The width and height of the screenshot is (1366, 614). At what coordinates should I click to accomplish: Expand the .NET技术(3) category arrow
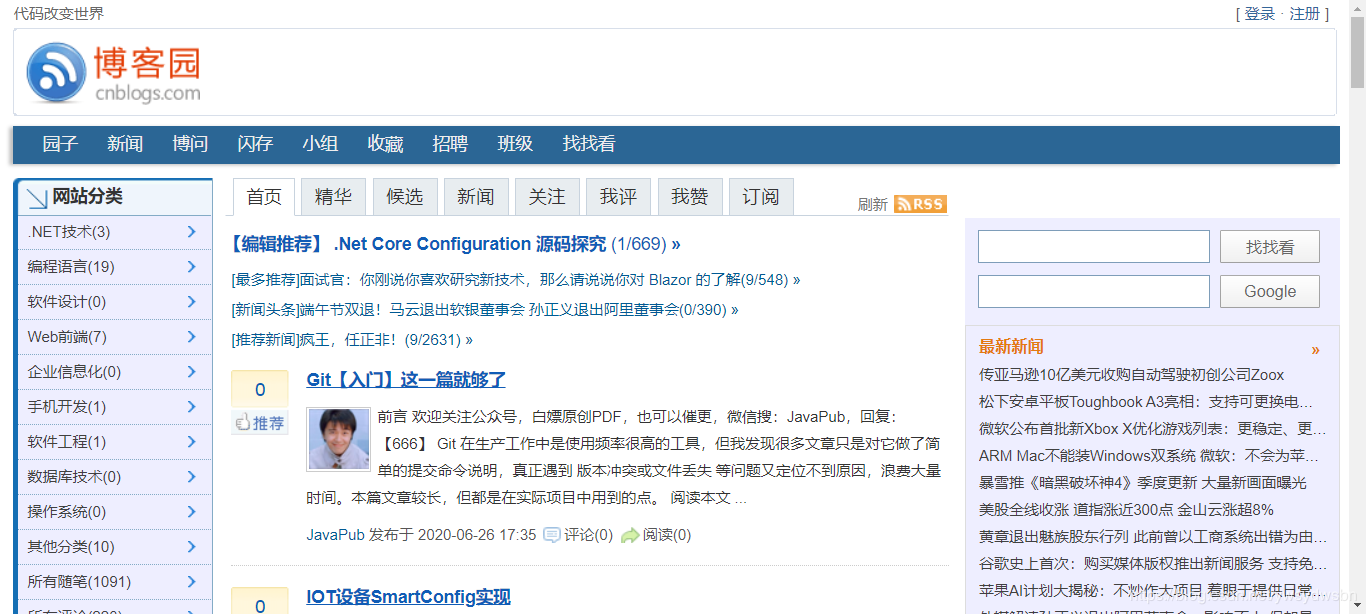coord(191,232)
